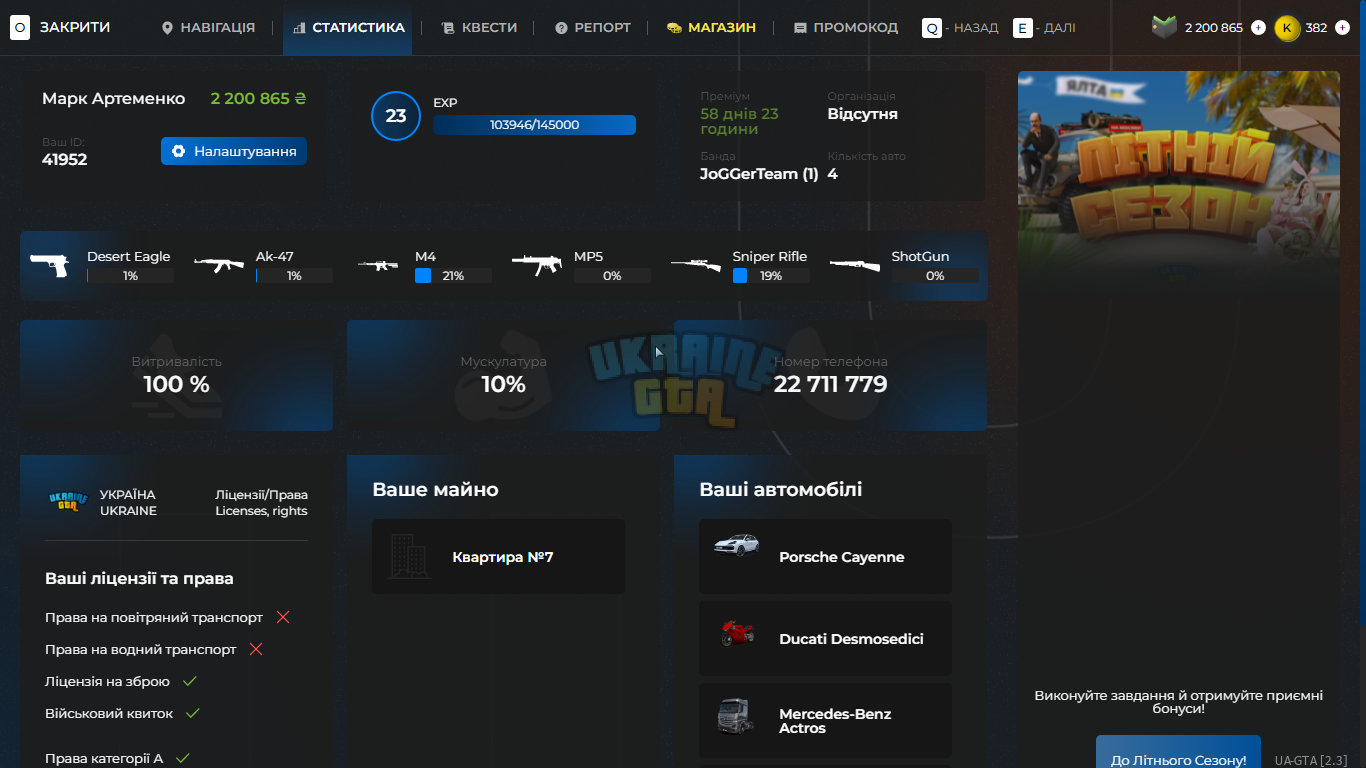The image size is (1366, 768).
Task: Click the Ваші ліцензії та права heading
Action: pyautogui.click(x=139, y=578)
